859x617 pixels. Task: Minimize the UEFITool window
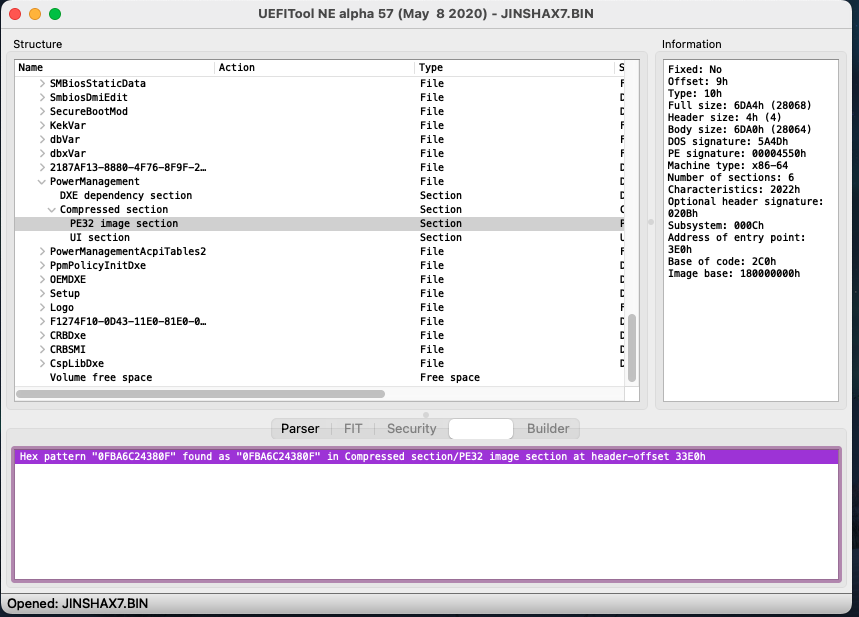click(35, 14)
